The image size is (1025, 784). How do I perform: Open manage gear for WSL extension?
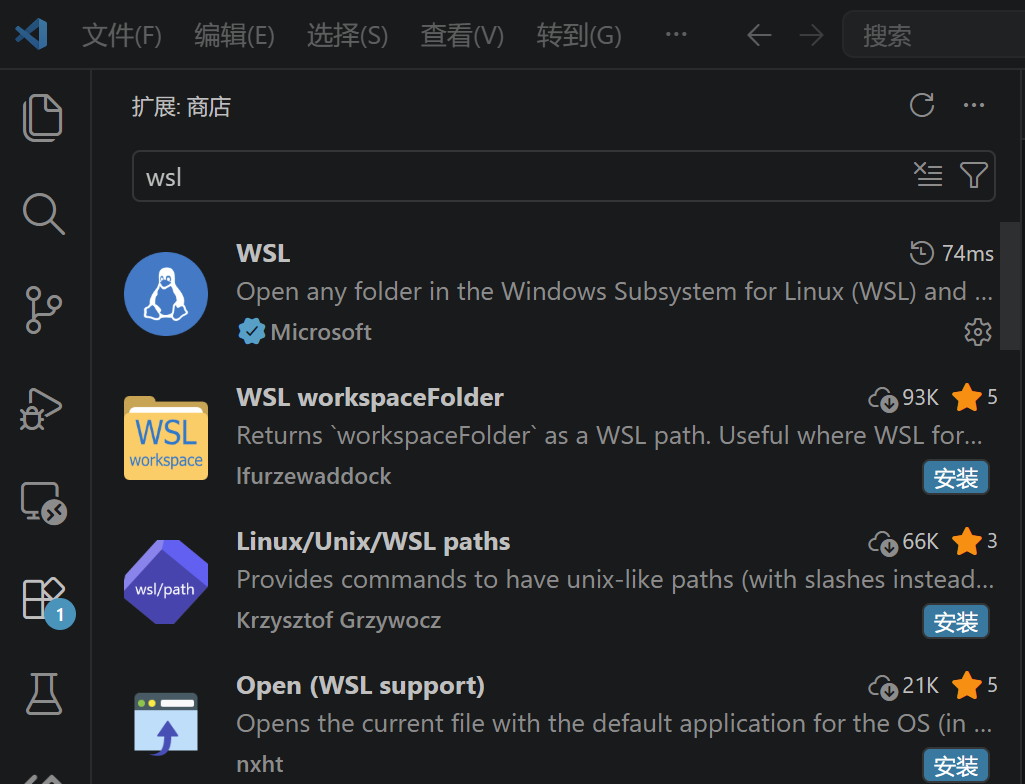point(977,332)
